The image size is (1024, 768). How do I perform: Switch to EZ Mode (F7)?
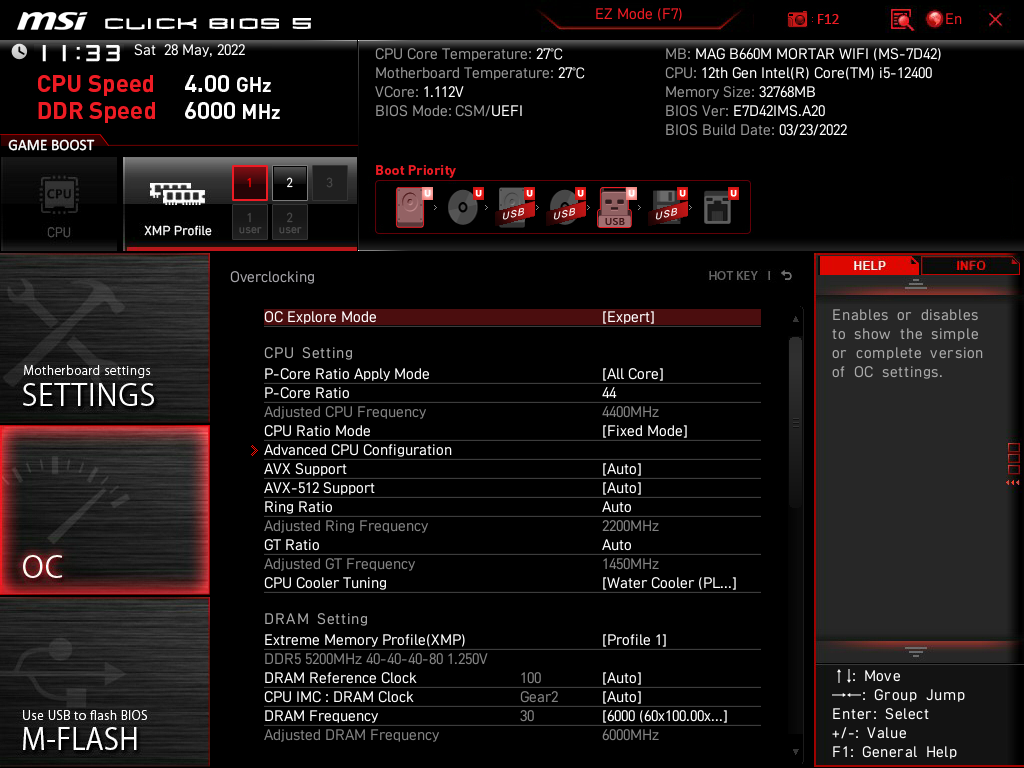[638, 14]
